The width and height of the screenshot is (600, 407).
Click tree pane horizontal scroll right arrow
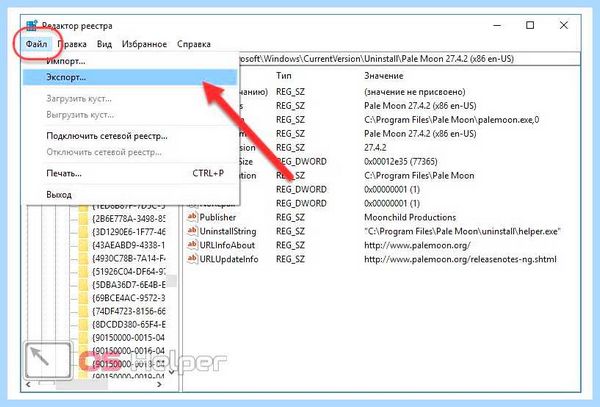160,384
